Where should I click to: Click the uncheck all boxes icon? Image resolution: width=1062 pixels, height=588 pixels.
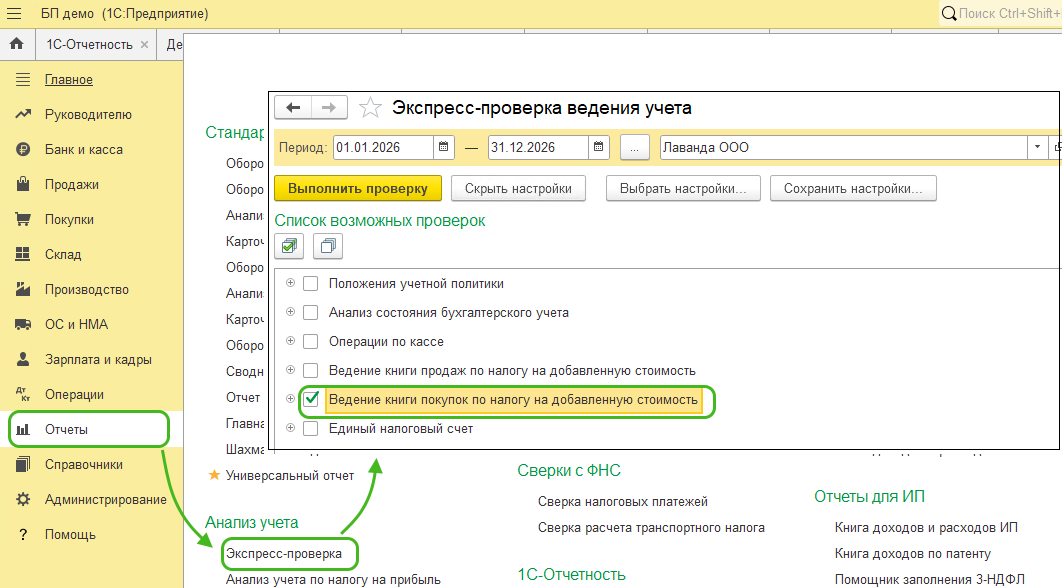(327, 245)
